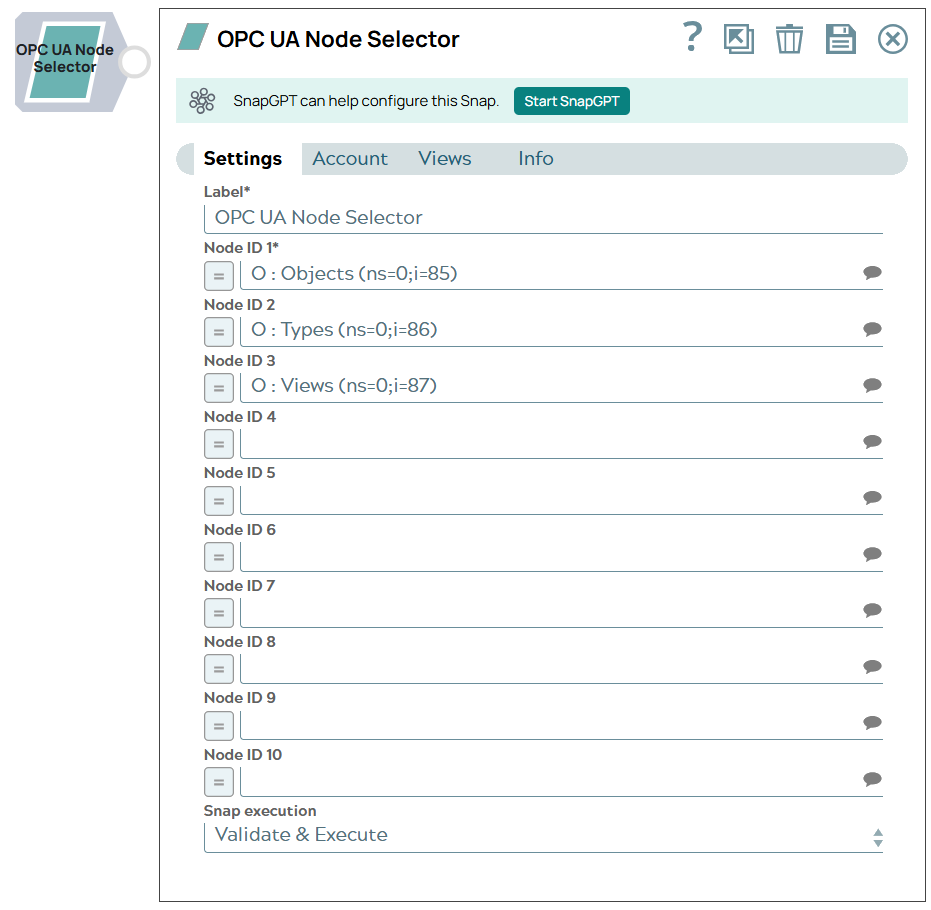Delete the snap using the trash icon

coord(789,38)
